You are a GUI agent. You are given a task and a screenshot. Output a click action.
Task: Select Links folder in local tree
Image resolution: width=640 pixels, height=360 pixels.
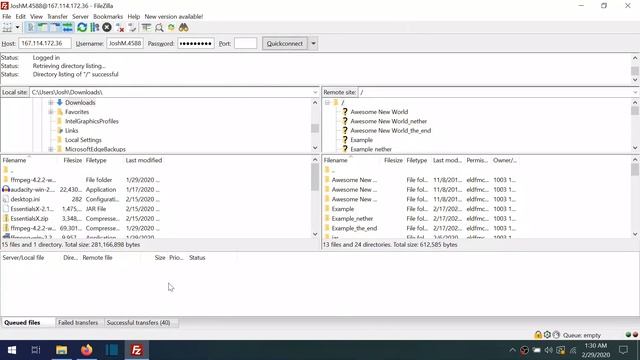[x=71, y=131]
